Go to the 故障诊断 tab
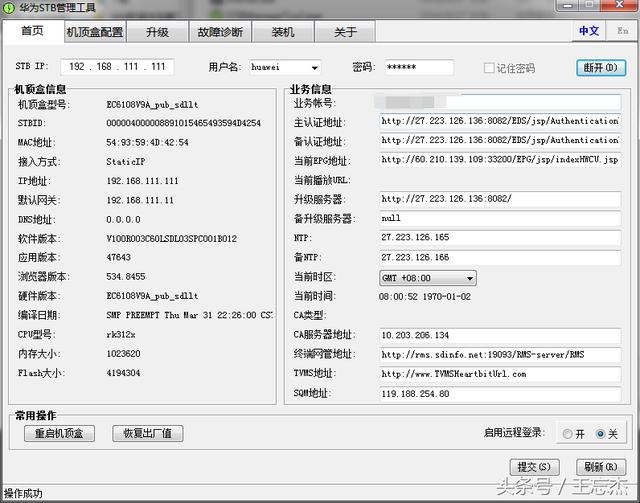640x503 pixels. [x=220, y=32]
